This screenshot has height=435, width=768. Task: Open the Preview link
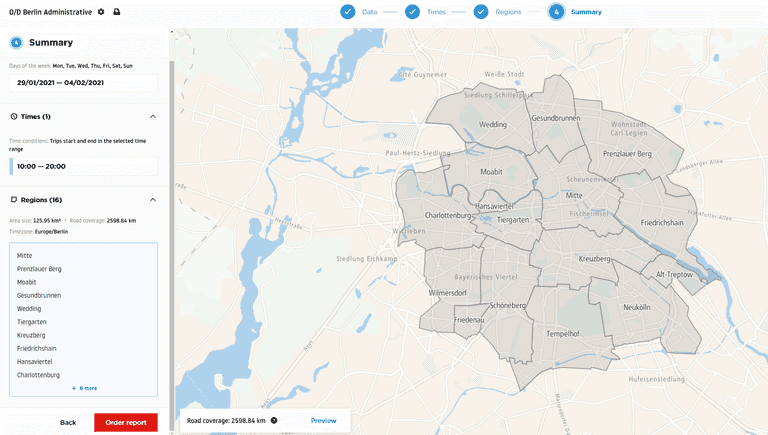click(x=323, y=421)
